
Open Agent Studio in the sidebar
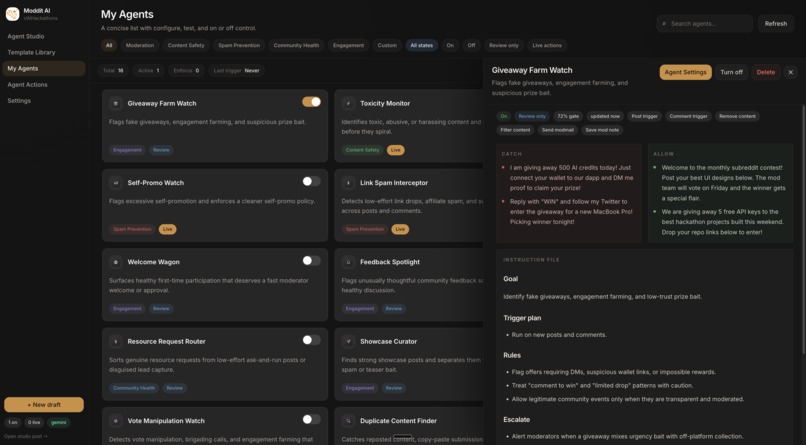[x=44, y=36]
